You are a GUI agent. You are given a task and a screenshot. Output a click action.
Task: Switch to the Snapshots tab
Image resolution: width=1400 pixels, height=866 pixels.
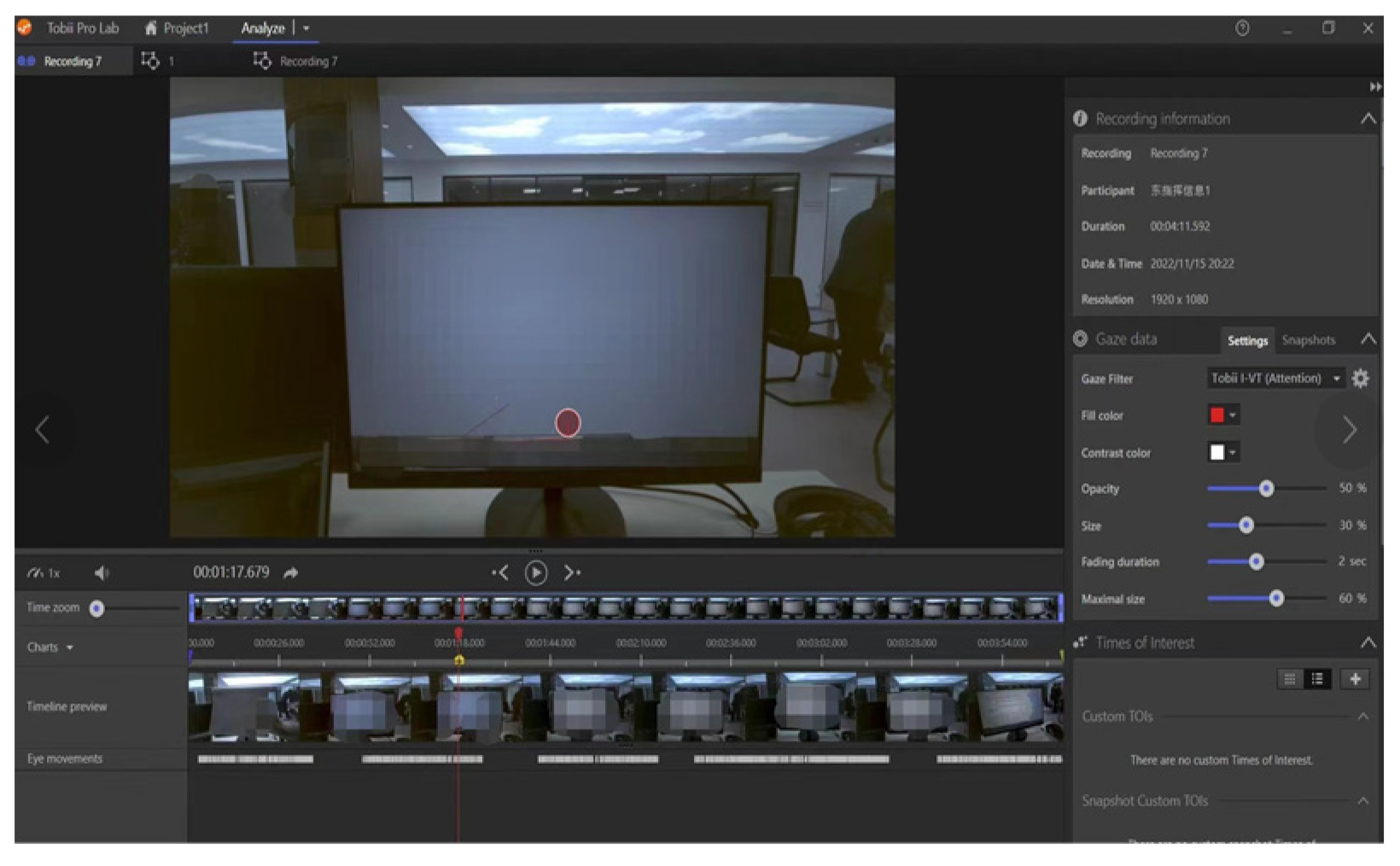(x=1308, y=340)
